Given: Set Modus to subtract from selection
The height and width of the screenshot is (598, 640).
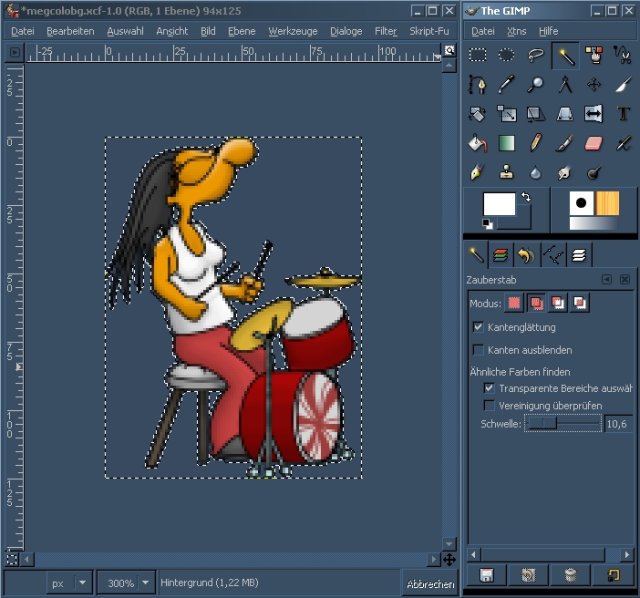Looking at the screenshot, I should click(x=558, y=303).
